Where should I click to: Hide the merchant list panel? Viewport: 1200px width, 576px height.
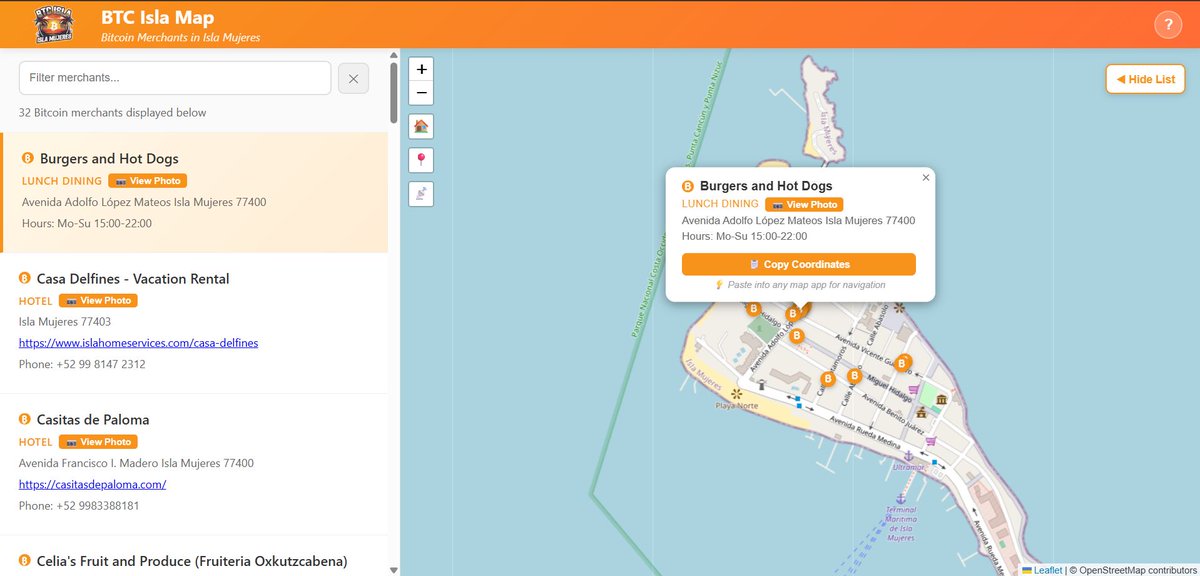click(1145, 79)
